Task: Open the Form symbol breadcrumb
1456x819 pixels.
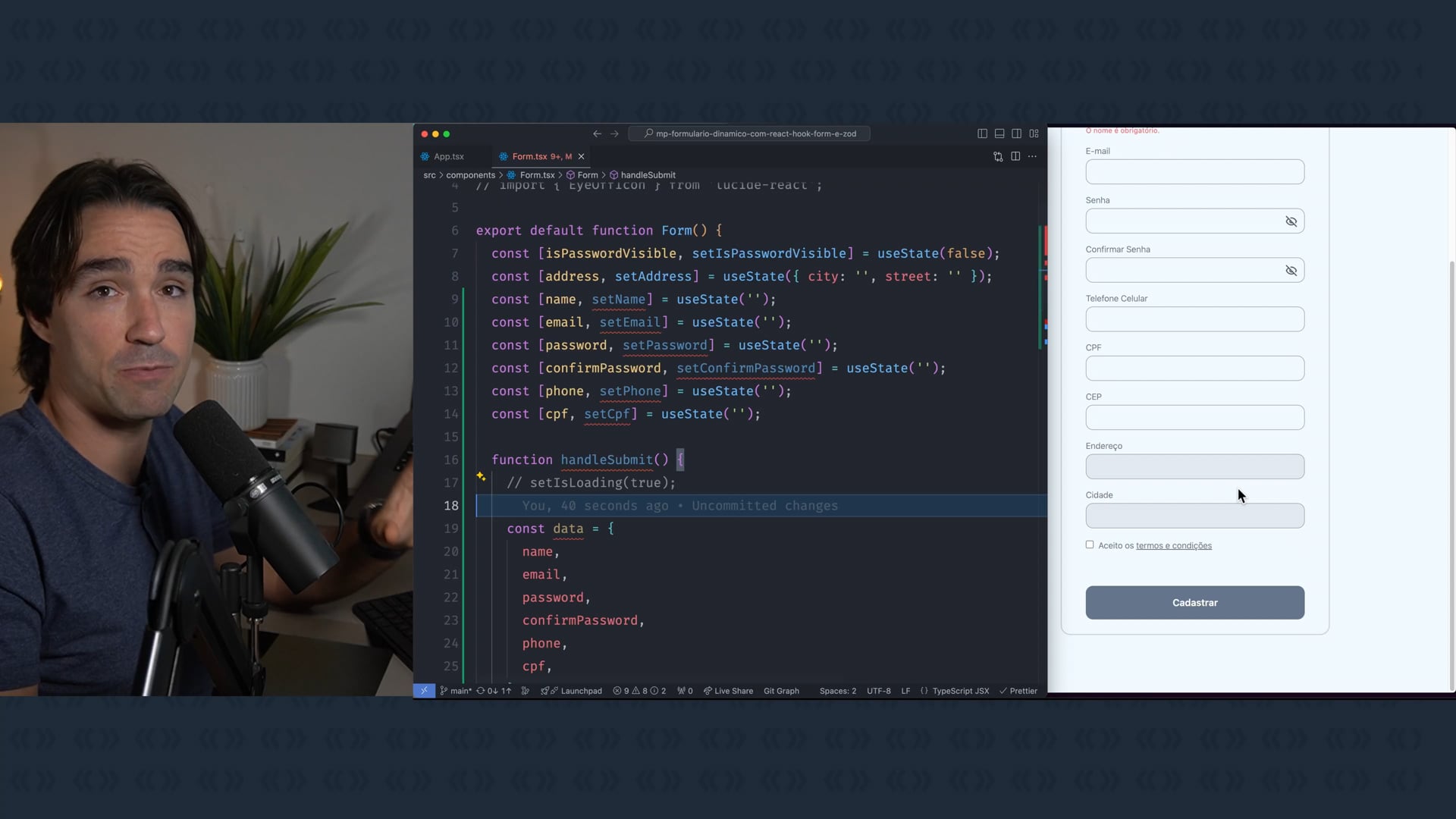Action: 588,175
